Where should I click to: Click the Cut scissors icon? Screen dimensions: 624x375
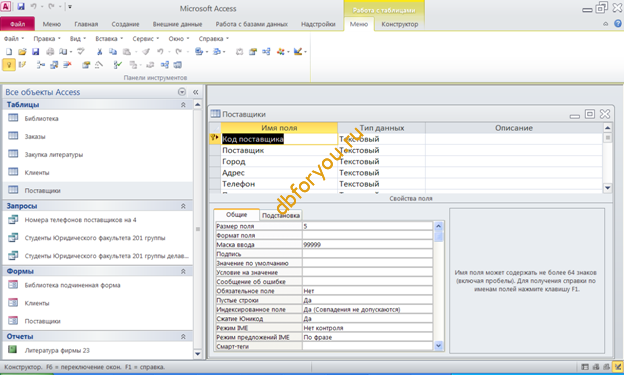pyautogui.click(x=99, y=52)
